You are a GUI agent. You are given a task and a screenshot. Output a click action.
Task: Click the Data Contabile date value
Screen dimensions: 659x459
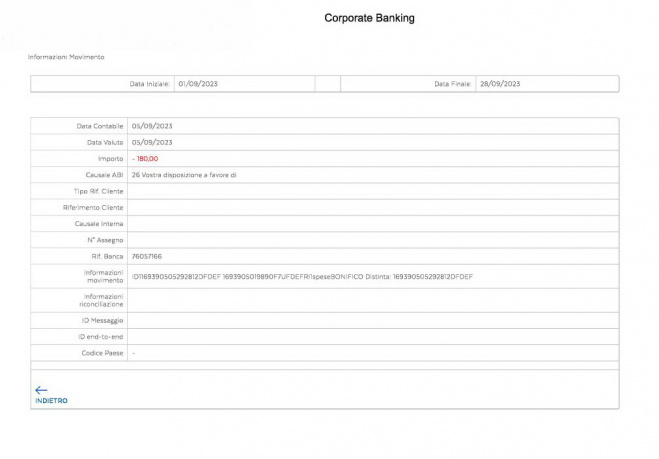[152, 126]
